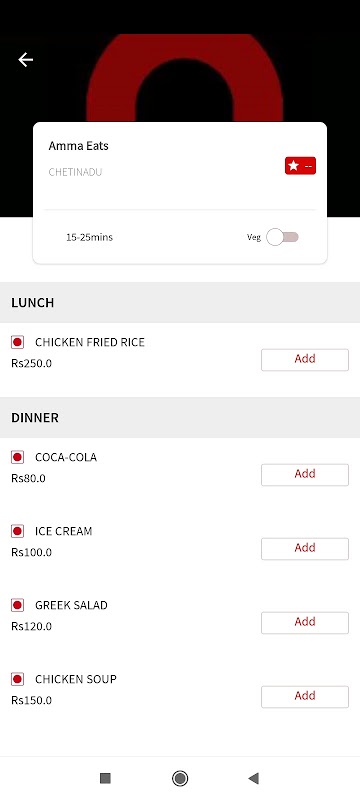
Task: Click non-veg indicator beside Chicken Soup
Action: tap(17, 679)
